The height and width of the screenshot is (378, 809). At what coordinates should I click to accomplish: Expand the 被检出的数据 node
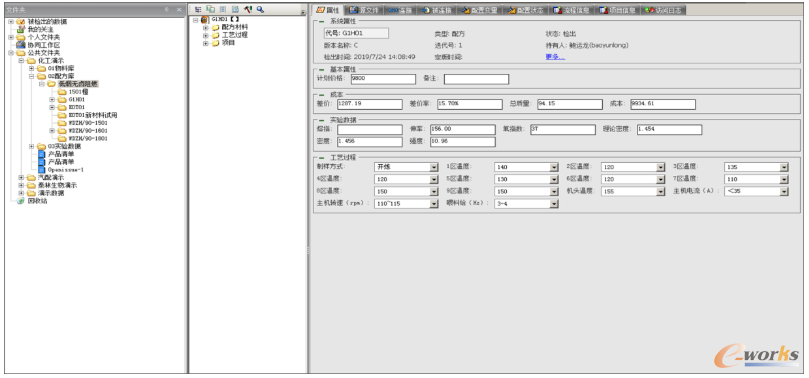click(x=11, y=22)
